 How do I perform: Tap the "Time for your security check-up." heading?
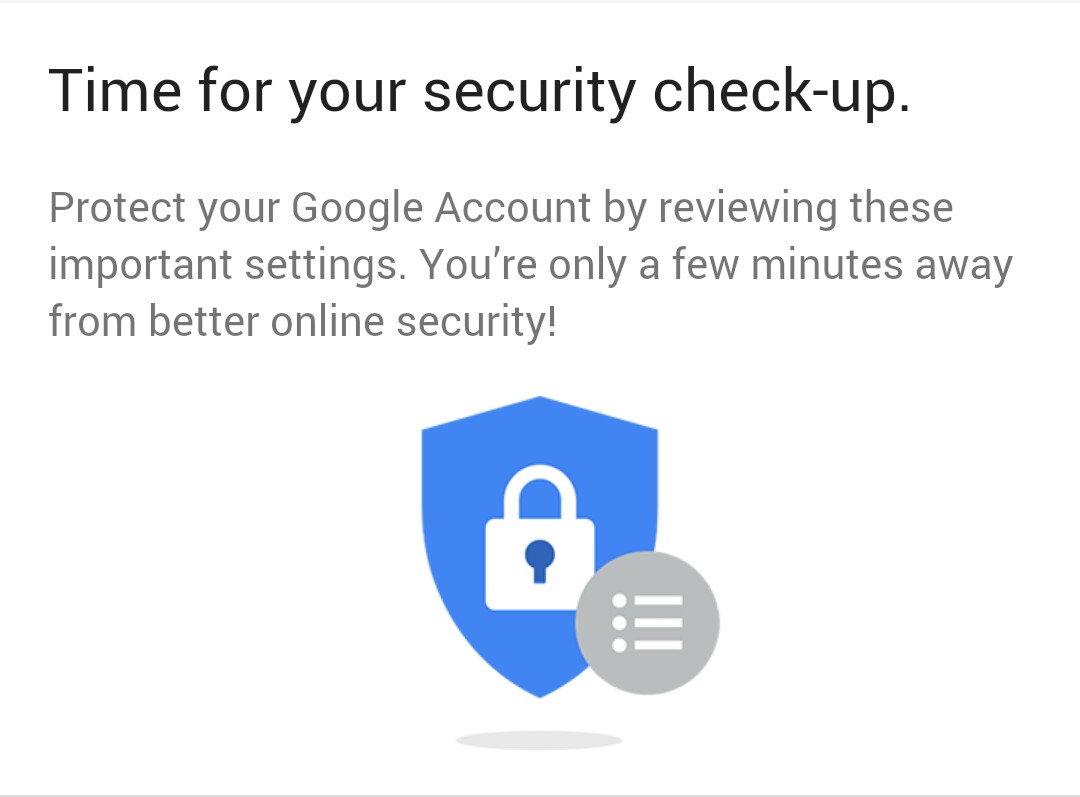[479, 91]
